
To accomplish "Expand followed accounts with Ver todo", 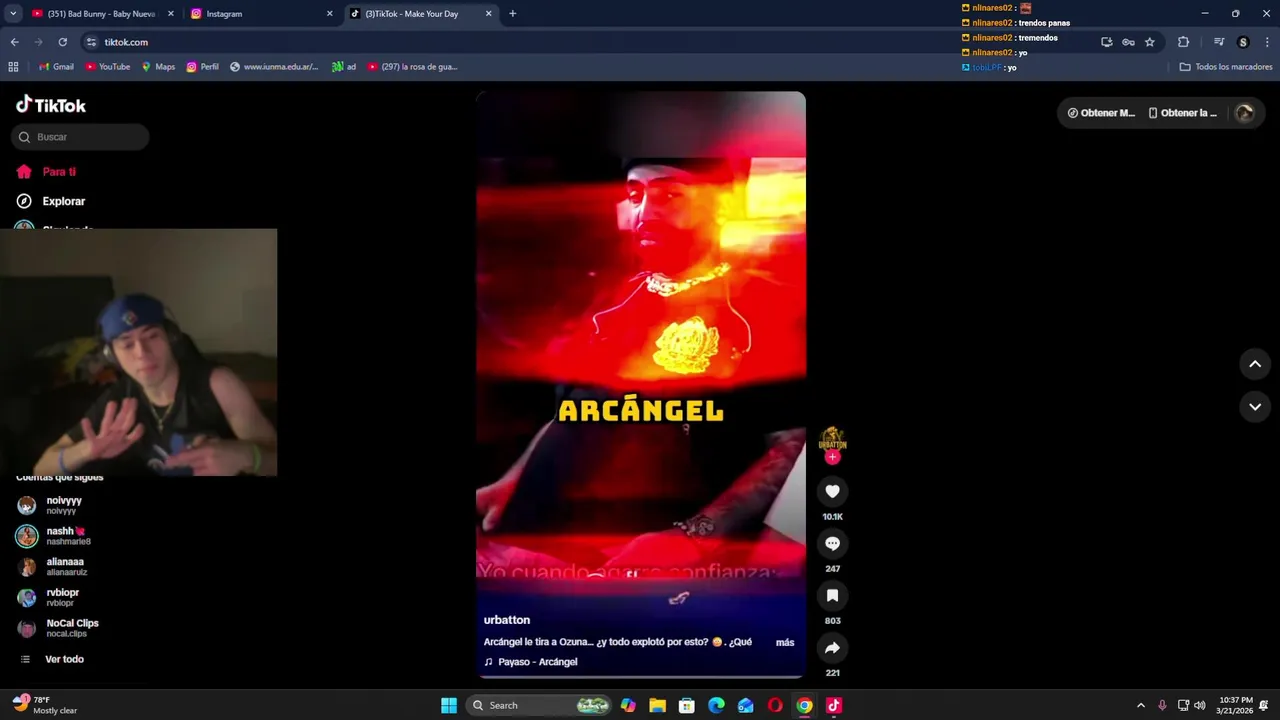I will pyautogui.click(x=52, y=659).
